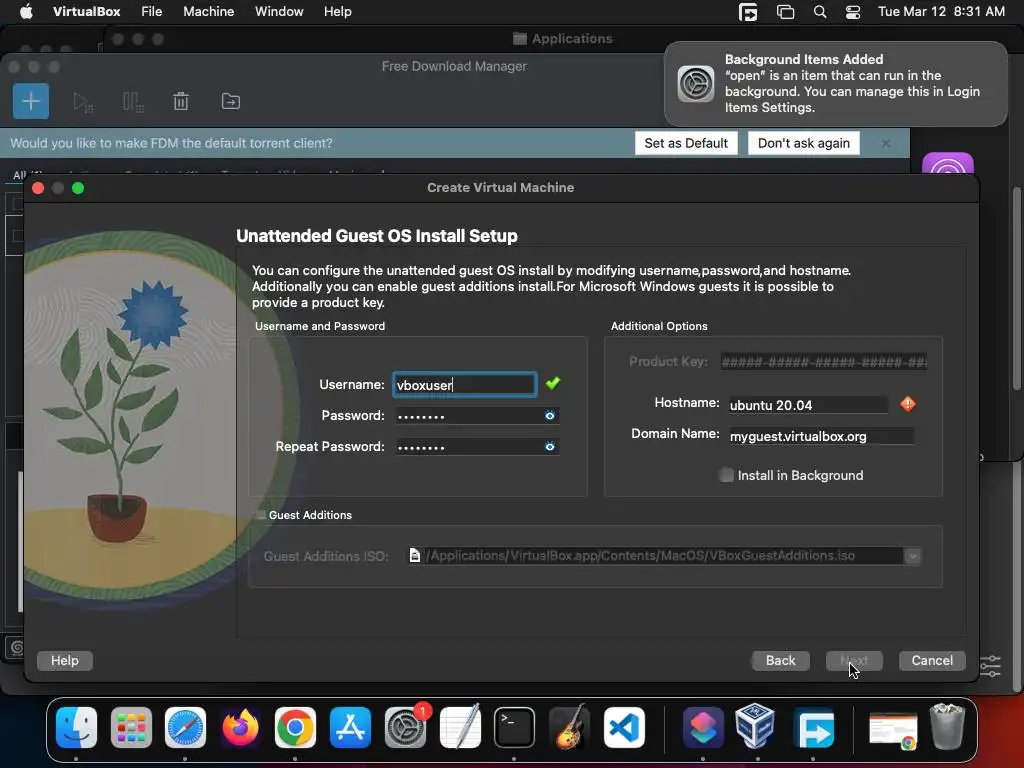Open the Guest Additions ISO dropdown

pyautogui.click(x=912, y=556)
